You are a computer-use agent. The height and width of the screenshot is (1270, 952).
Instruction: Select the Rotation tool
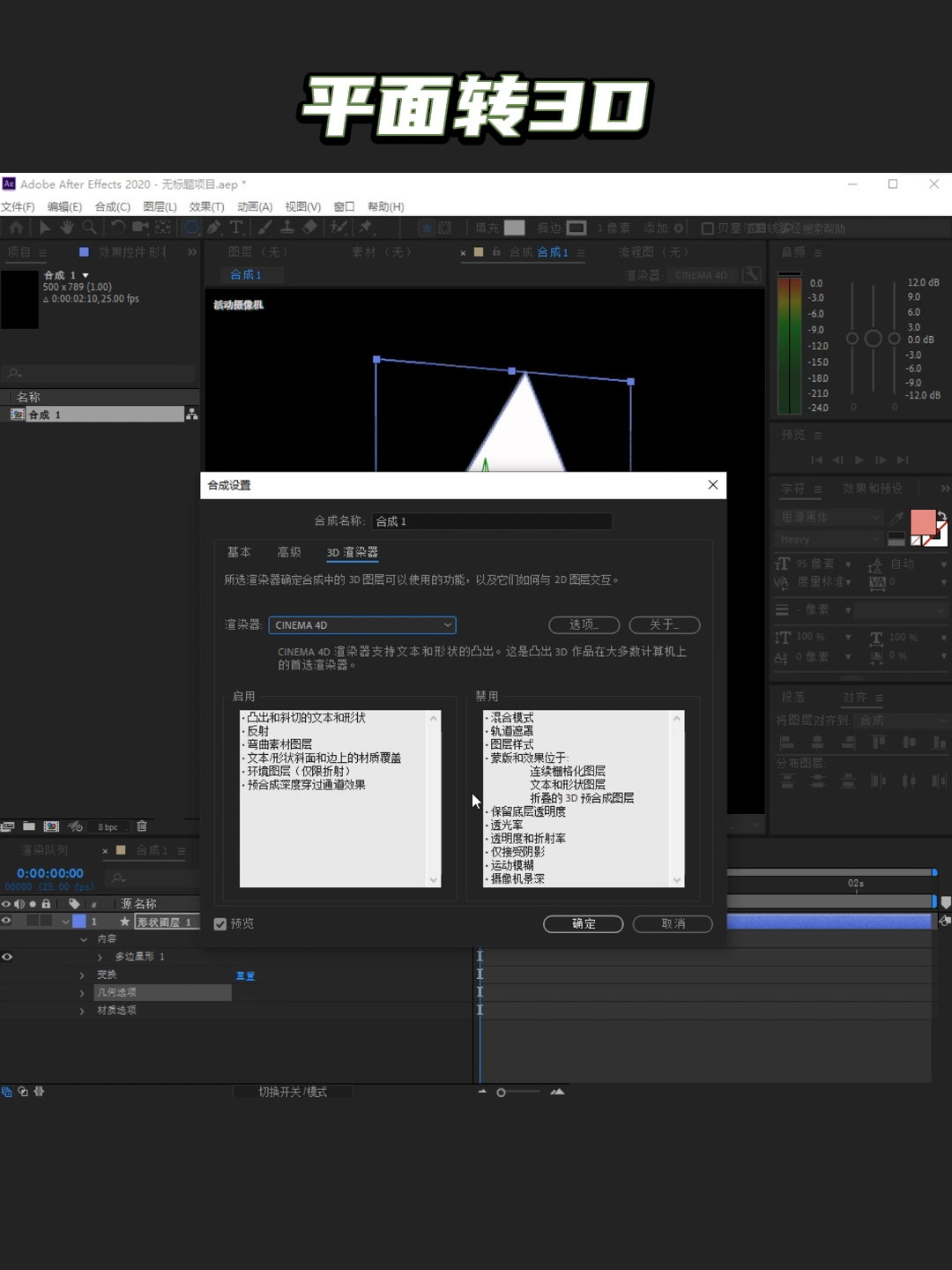click(x=118, y=228)
